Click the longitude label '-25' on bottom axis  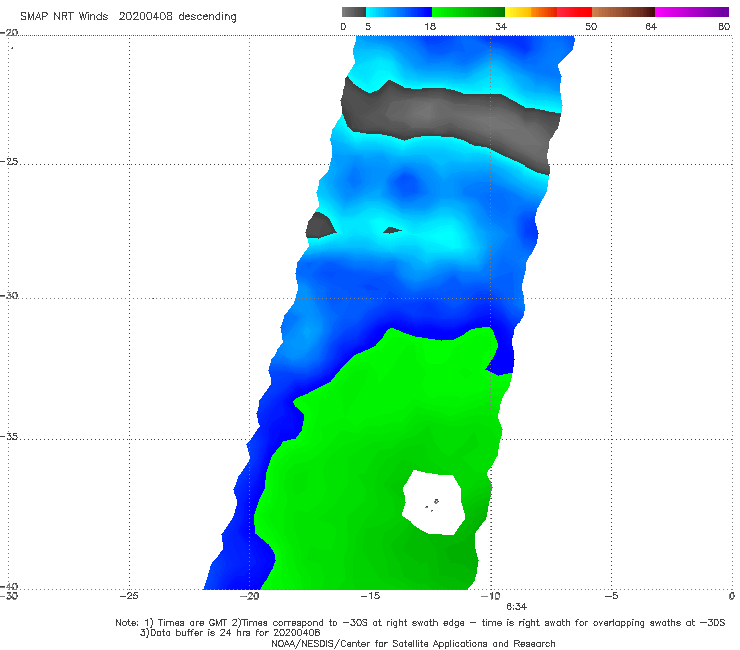point(129,596)
